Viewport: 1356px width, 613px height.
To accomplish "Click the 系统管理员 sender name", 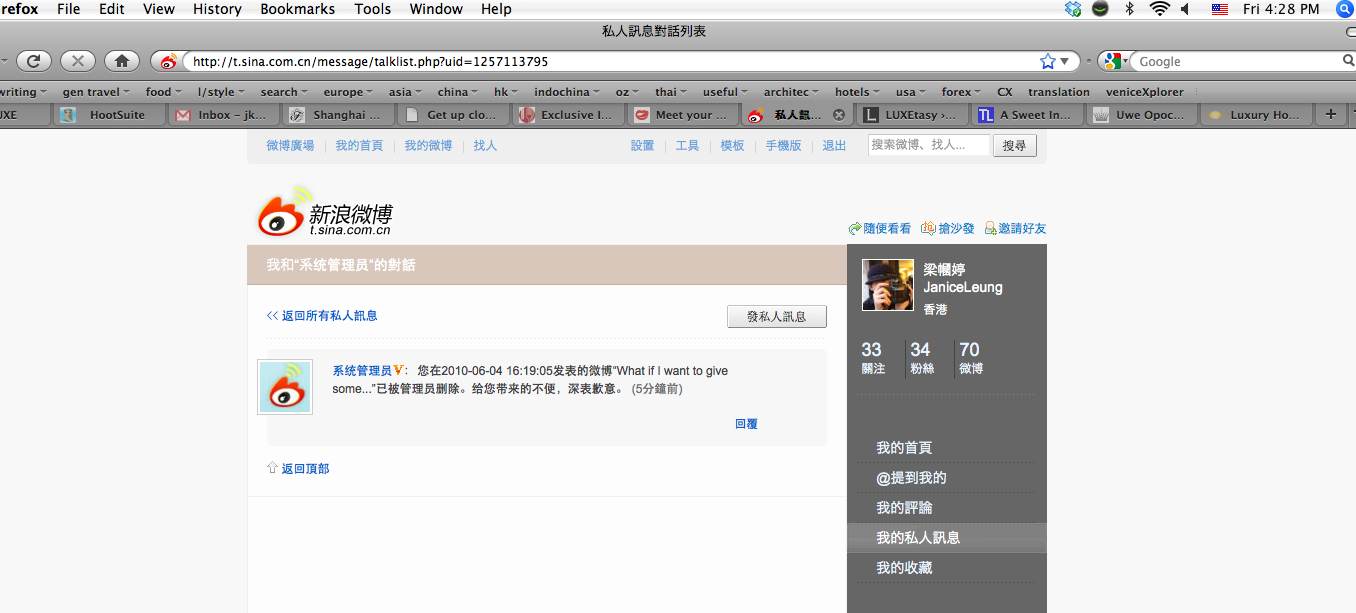I will (x=362, y=371).
